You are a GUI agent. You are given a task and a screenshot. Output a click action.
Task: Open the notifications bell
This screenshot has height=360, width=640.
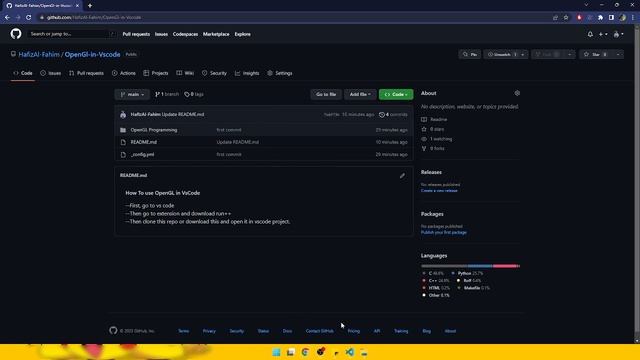pyautogui.click(x=590, y=34)
